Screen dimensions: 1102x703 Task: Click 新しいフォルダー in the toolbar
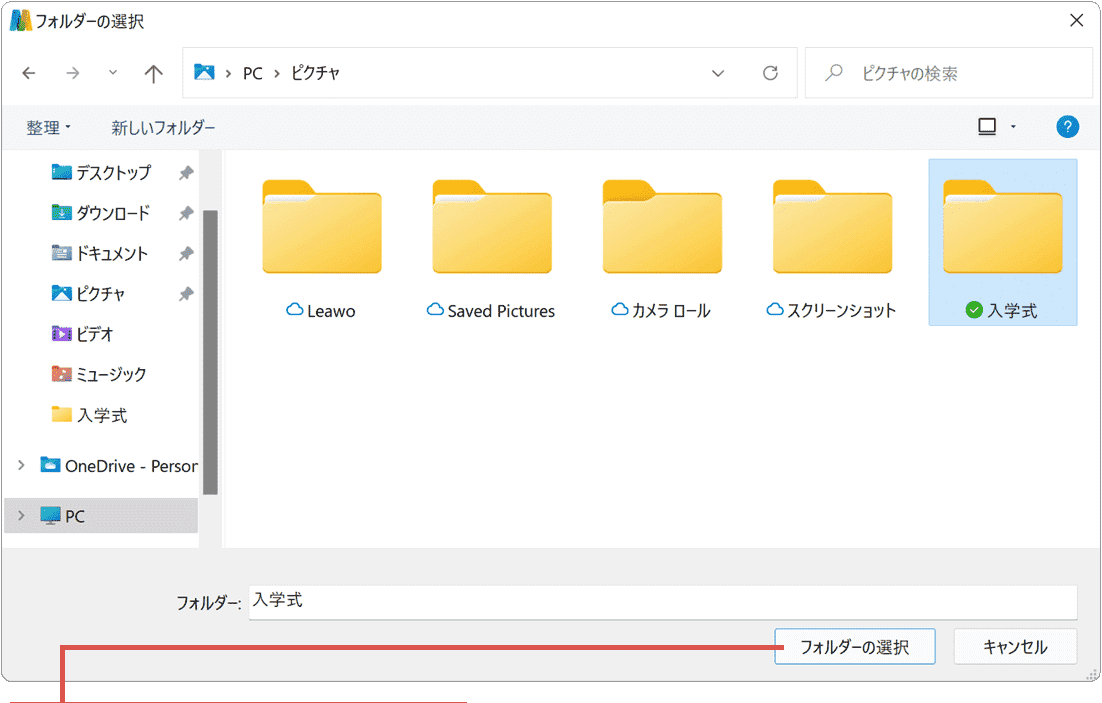pyautogui.click(x=163, y=128)
